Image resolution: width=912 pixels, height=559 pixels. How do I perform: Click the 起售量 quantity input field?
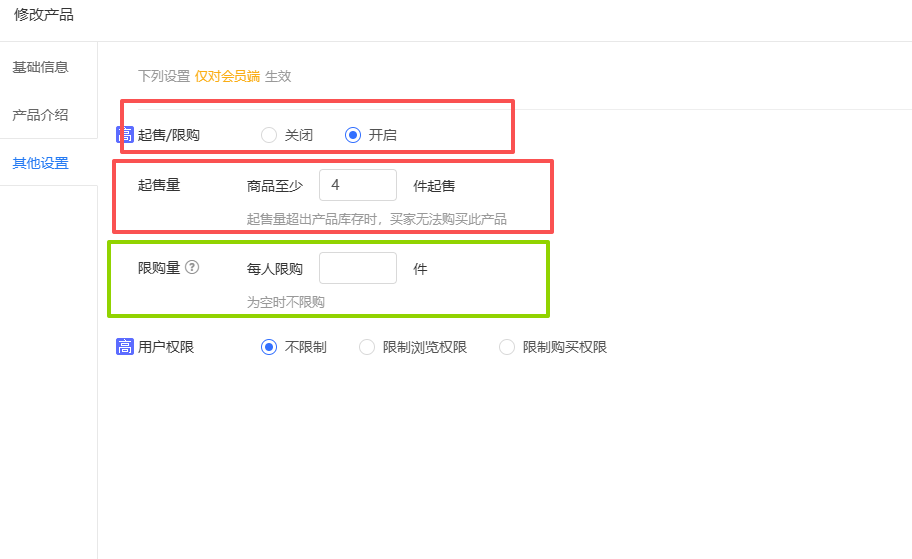(x=358, y=185)
